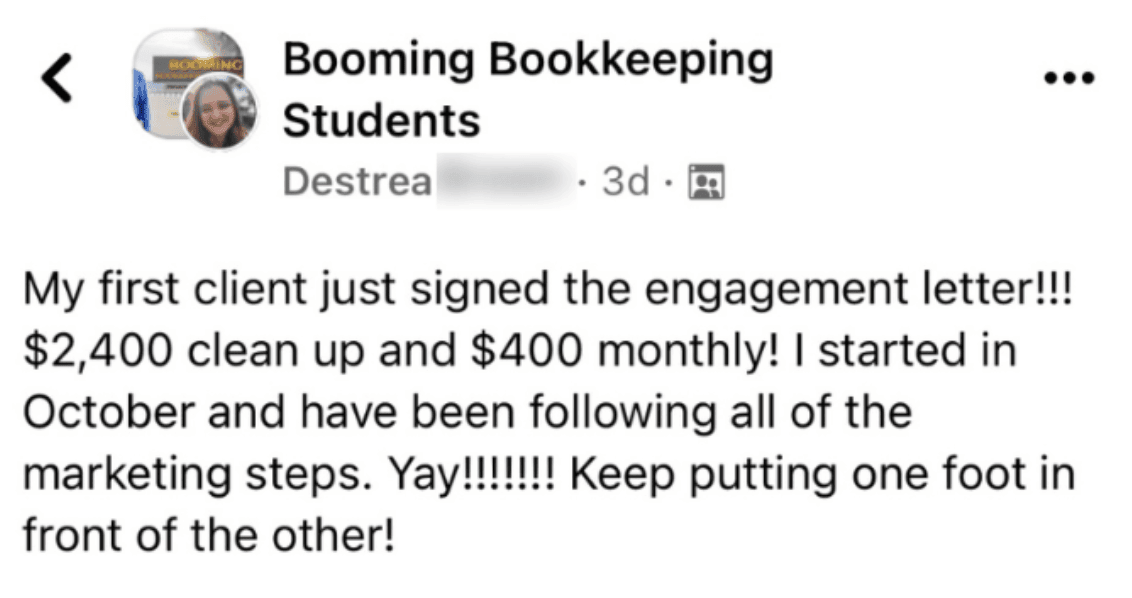Click the blurred author surname

506,183
